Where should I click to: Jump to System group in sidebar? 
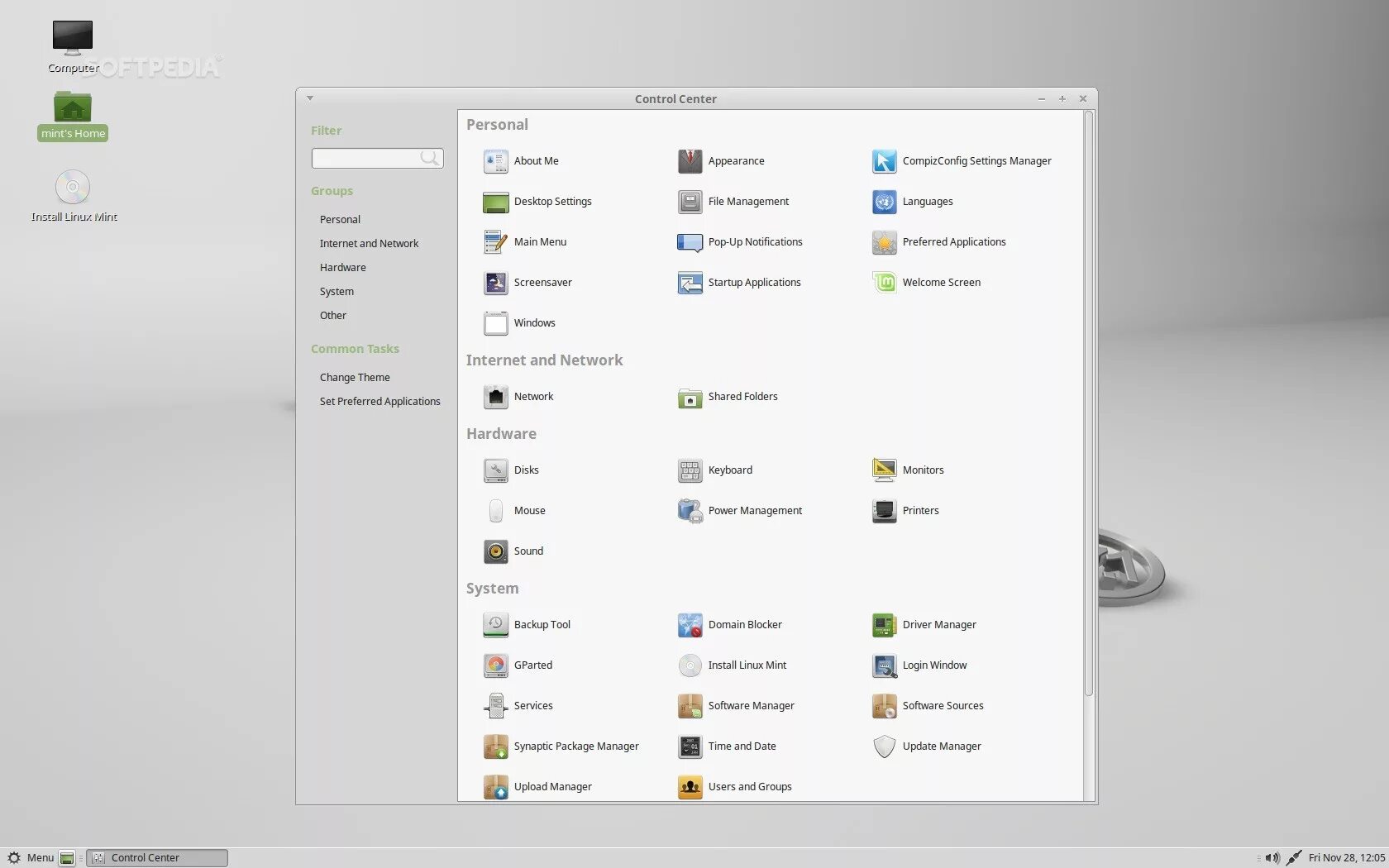(x=337, y=292)
